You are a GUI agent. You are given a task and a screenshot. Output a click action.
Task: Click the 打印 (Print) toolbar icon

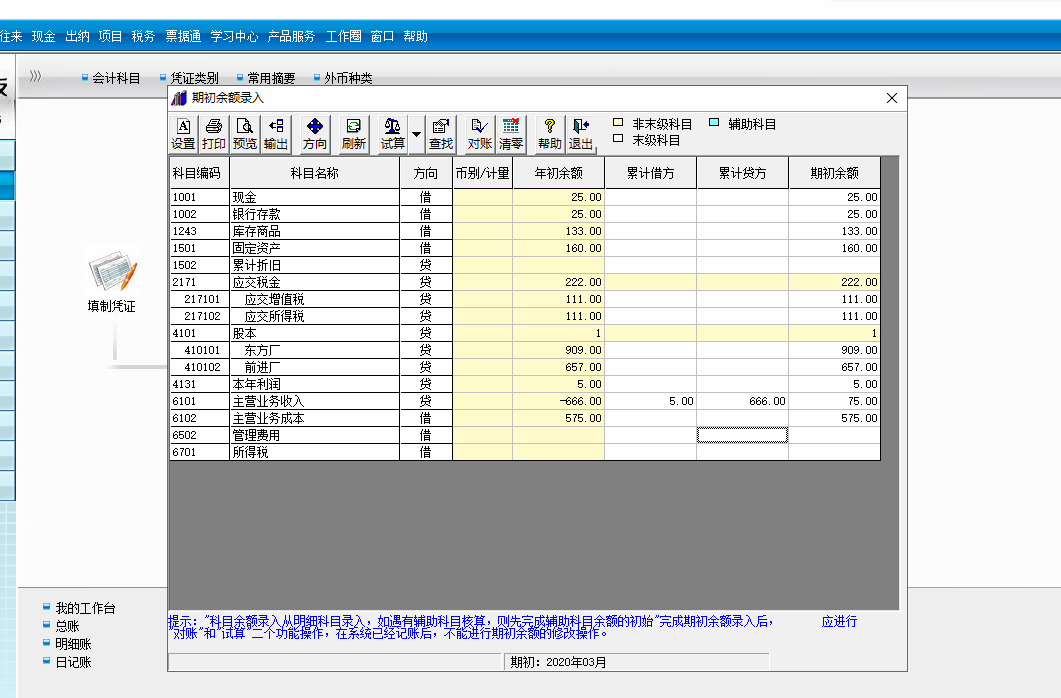pyautogui.click(x=214, y=134)
